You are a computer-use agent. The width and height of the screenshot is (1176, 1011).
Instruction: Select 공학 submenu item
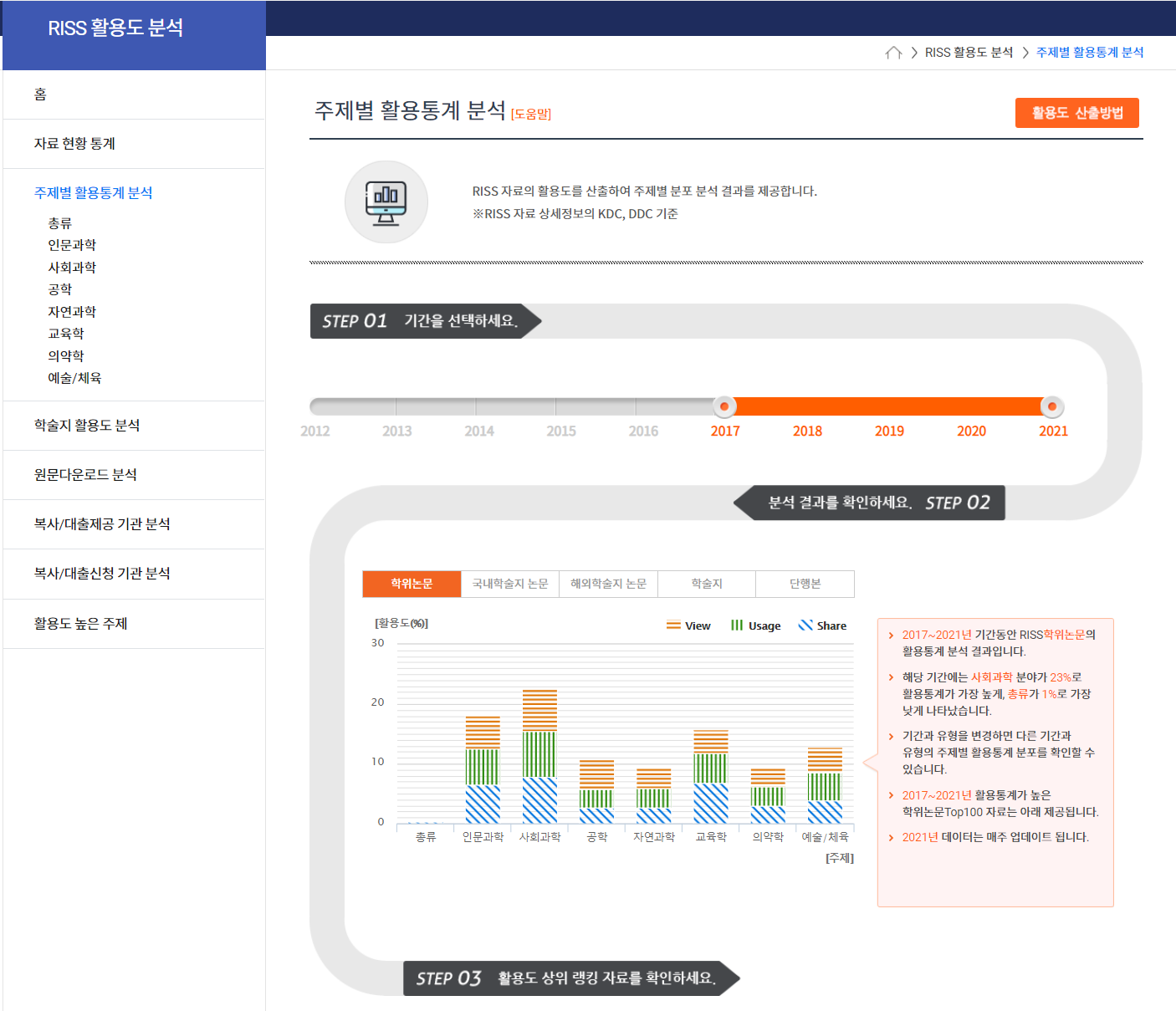pos(60,289)
